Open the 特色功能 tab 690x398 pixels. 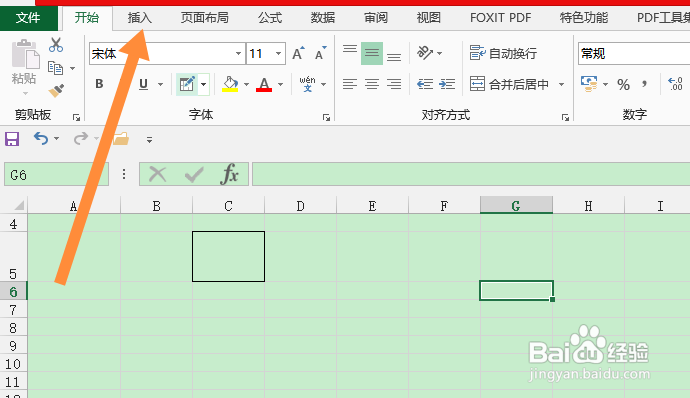tap(584, 18)
